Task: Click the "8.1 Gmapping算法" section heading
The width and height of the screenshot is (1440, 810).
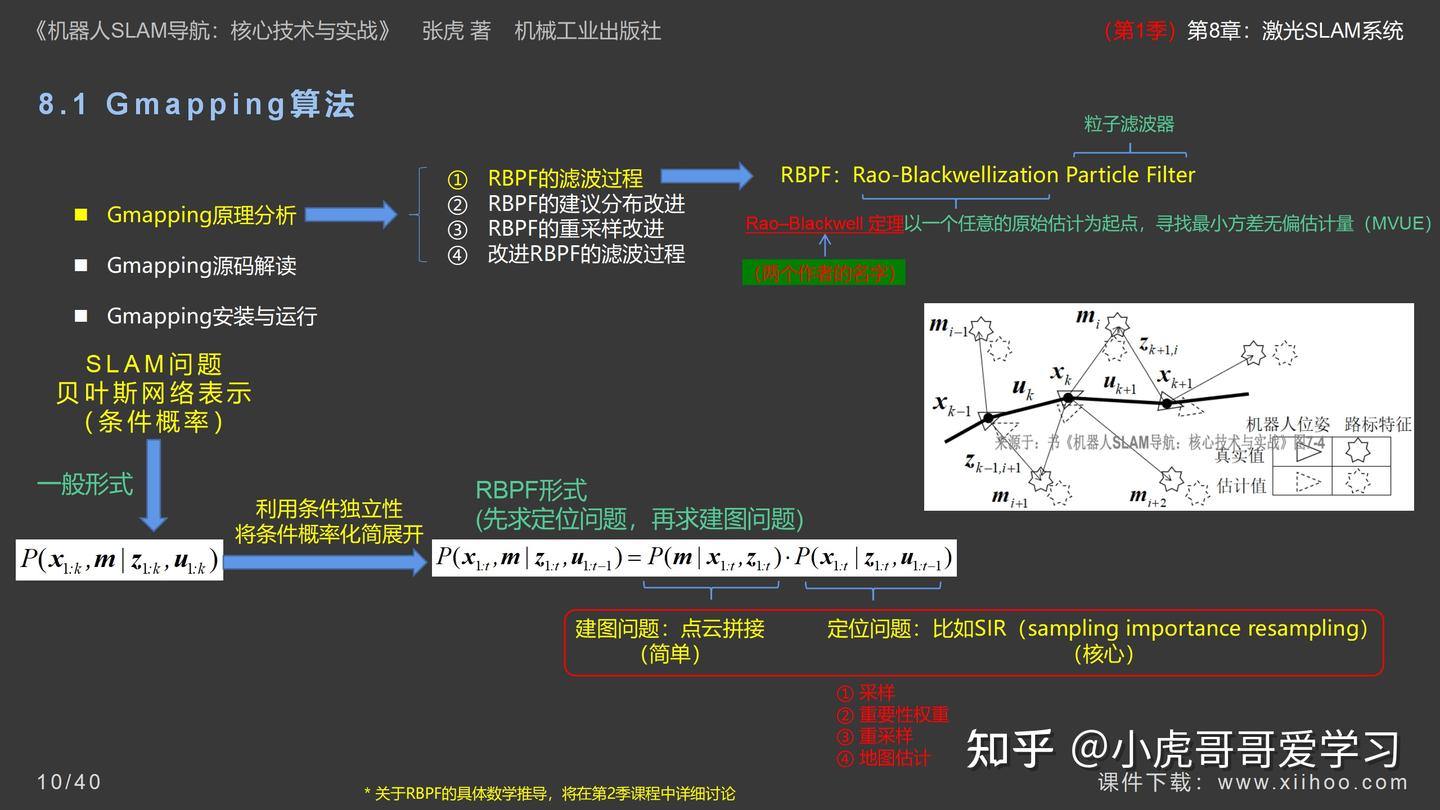Action: pyautogui.click(x=197, y=105)
